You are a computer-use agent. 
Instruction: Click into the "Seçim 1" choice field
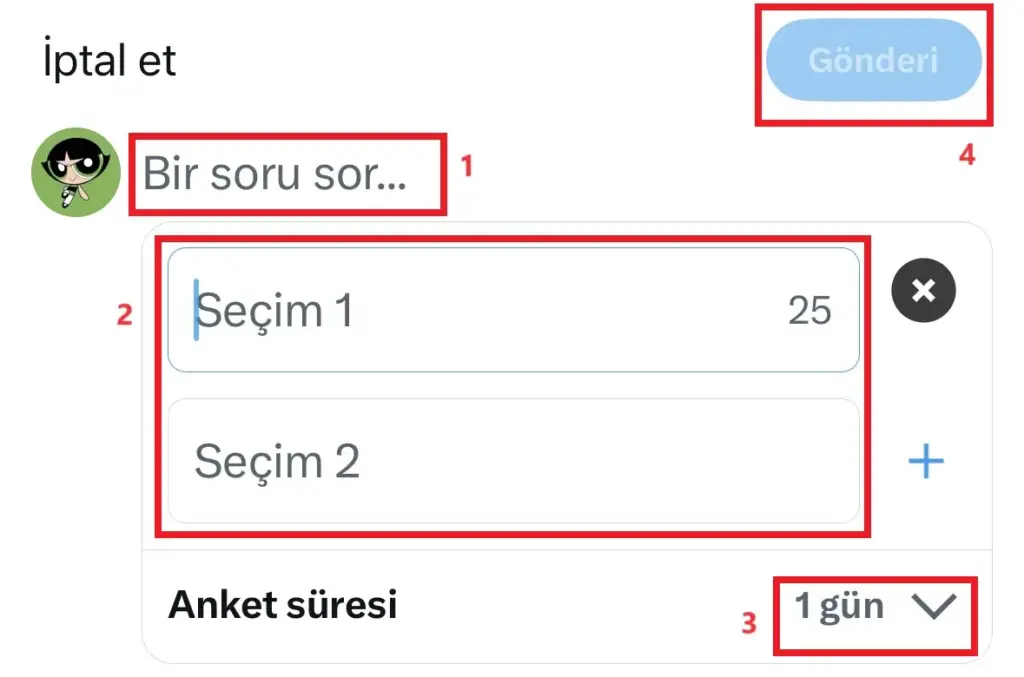[480, 311]
